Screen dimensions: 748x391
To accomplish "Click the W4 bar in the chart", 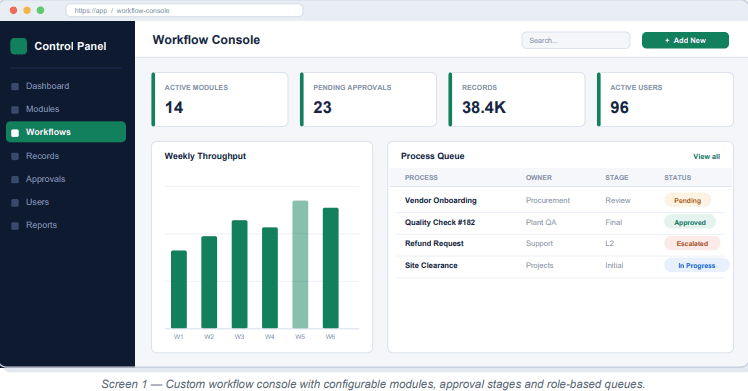I will point(270,278).
